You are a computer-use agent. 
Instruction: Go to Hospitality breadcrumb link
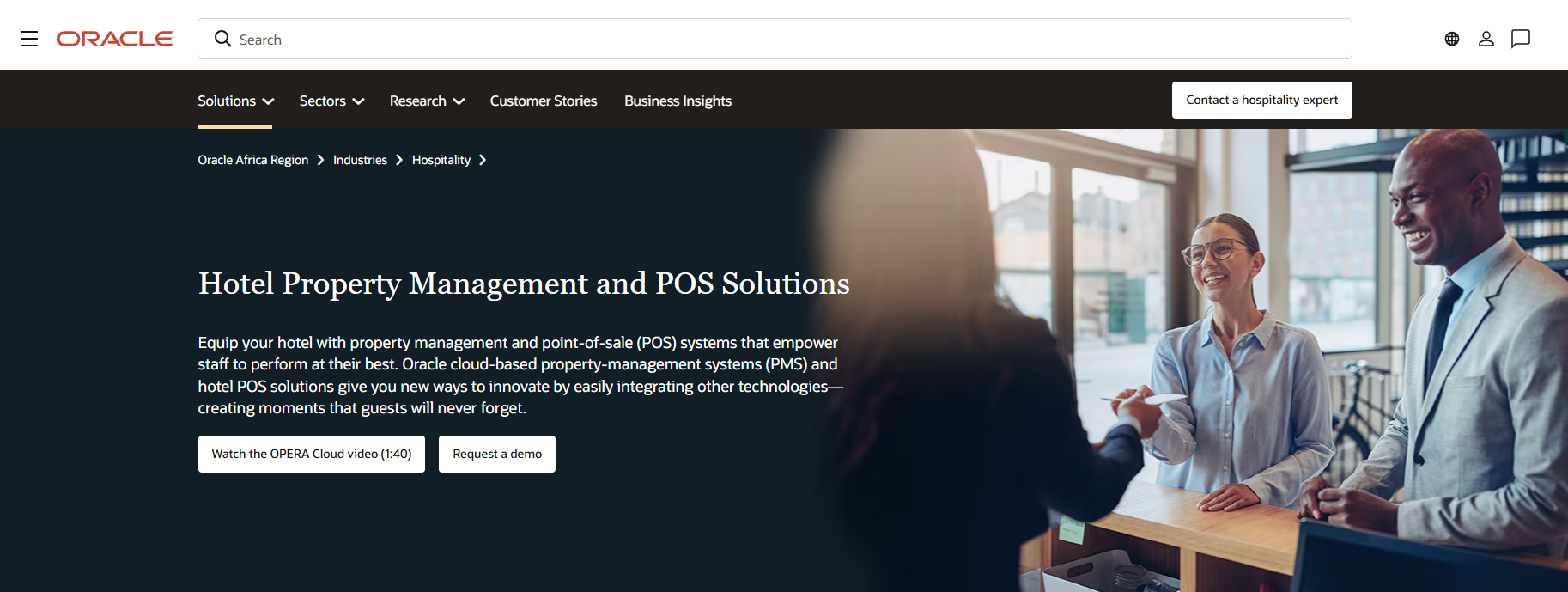(441, 160)
